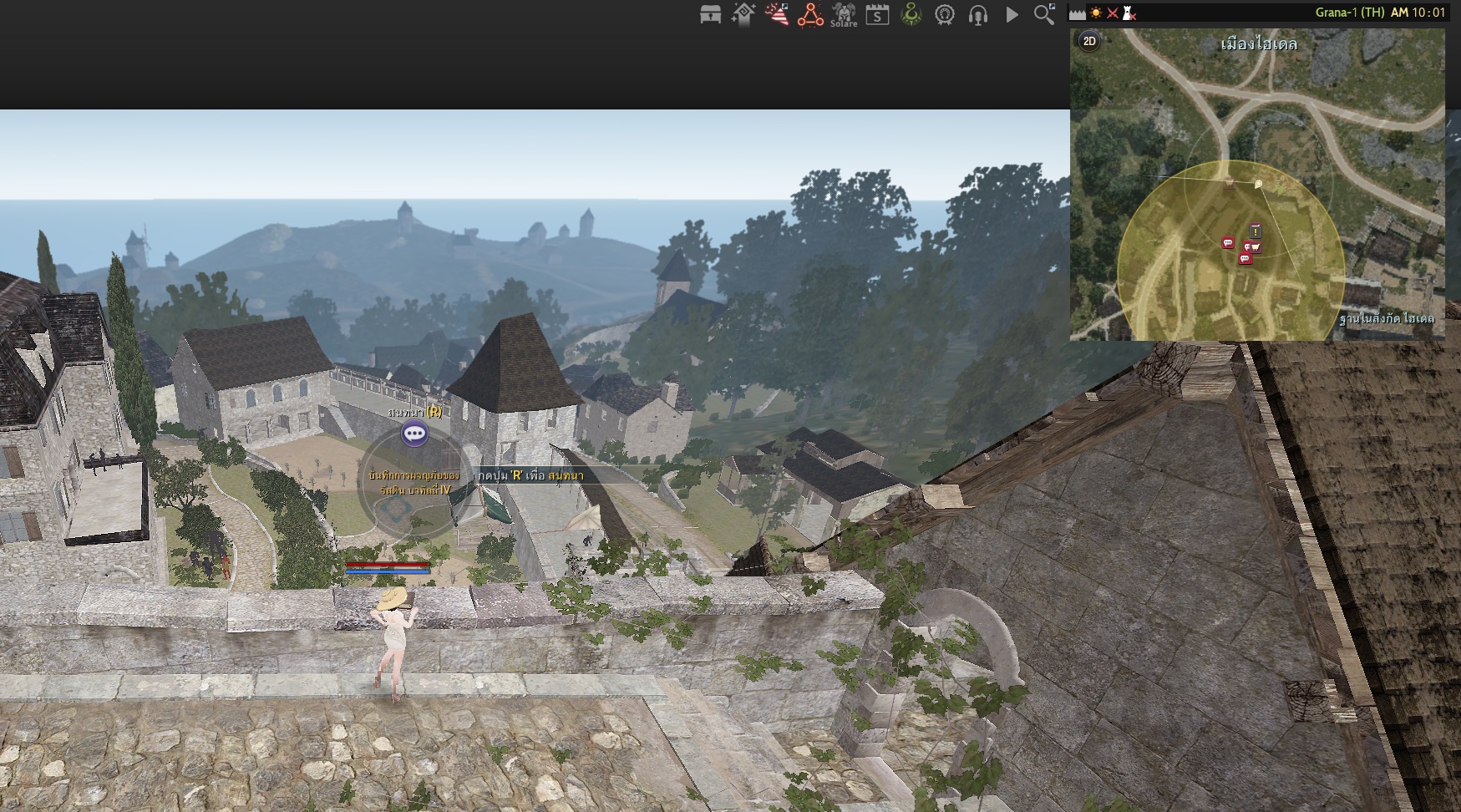Select the exclamation quest marker on minimap
The width and height of the screenshot is (1461, 812).
(1255, 231)
